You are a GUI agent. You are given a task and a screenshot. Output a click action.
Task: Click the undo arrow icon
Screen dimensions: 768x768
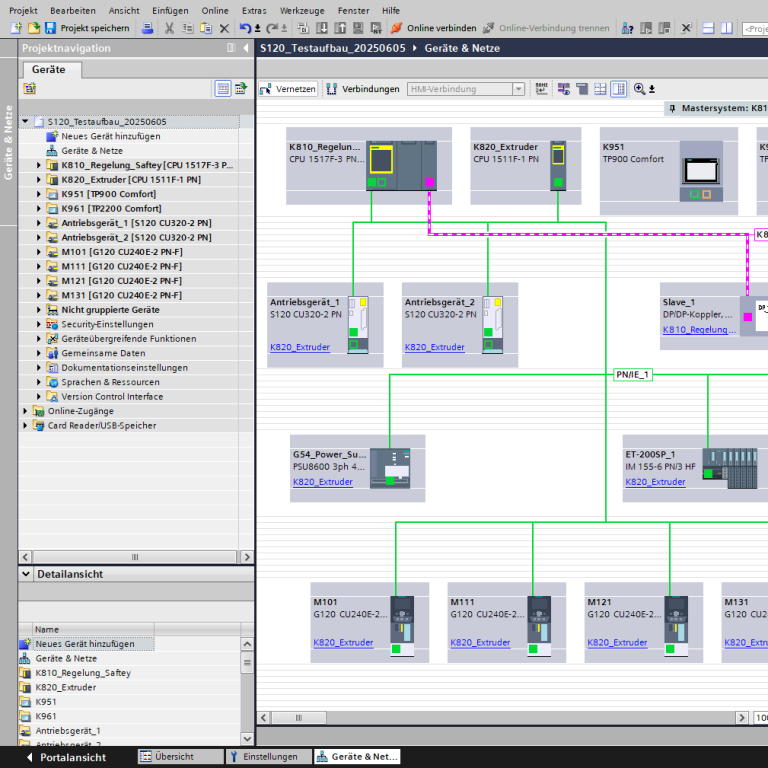(x=245, y=28)
